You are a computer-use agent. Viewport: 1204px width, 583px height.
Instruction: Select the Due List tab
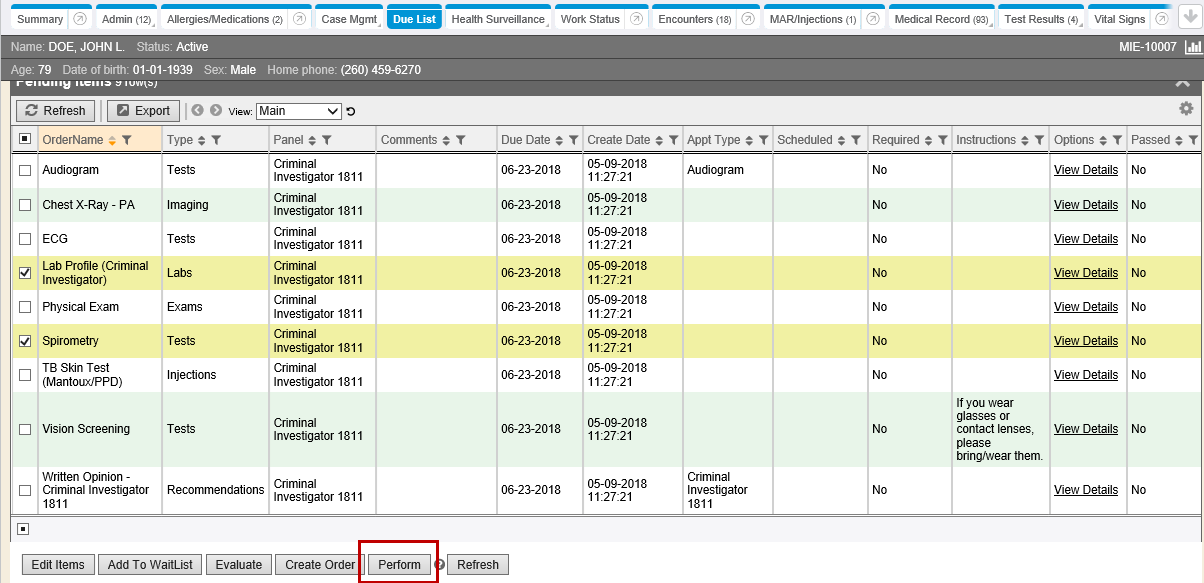[x=414, y=19]
